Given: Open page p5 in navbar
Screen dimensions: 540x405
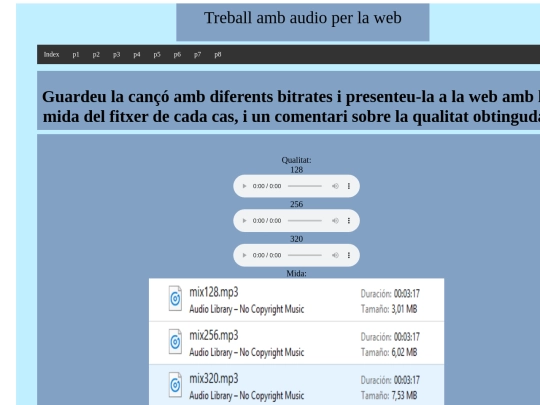Looking at the screenshot, I should tap(157, 54).
